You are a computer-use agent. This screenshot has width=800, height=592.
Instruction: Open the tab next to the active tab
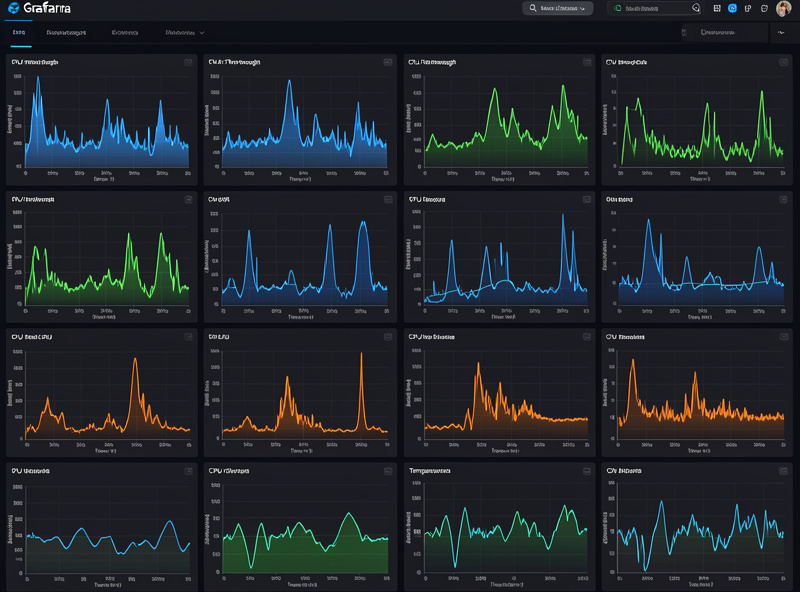[66, 32]
